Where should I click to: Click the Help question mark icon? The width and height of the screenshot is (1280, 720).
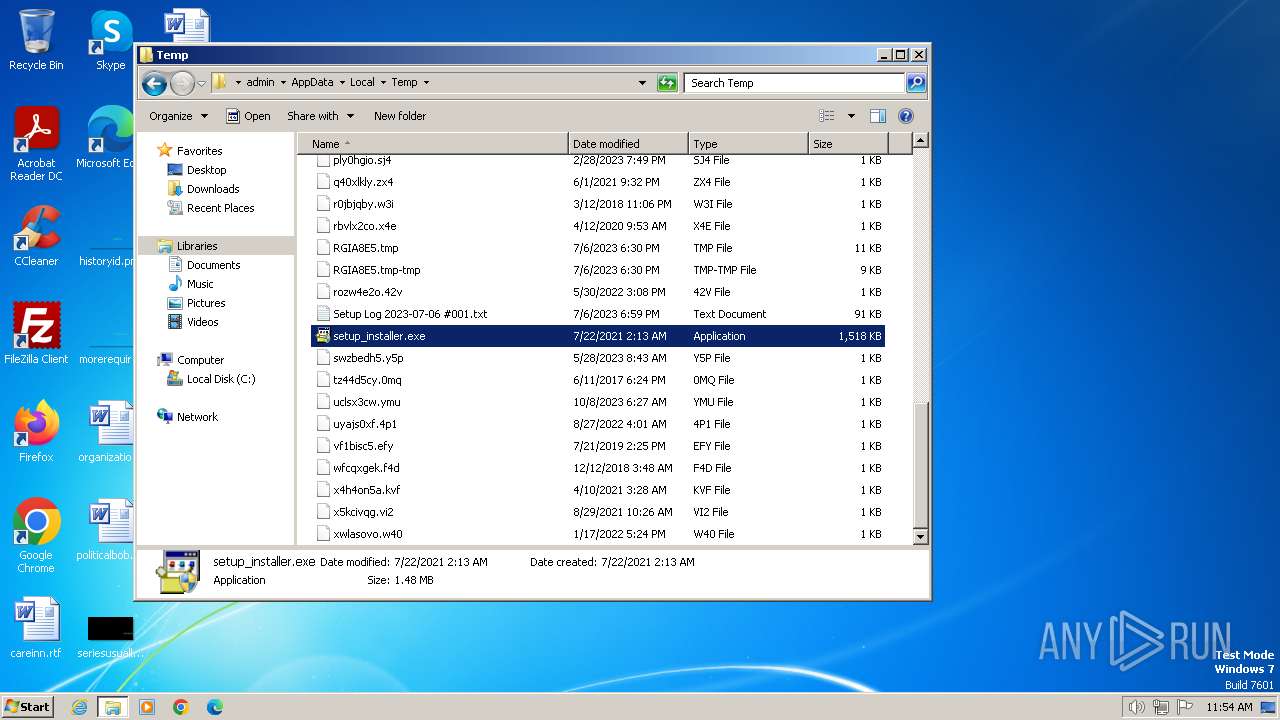(906, 116)
